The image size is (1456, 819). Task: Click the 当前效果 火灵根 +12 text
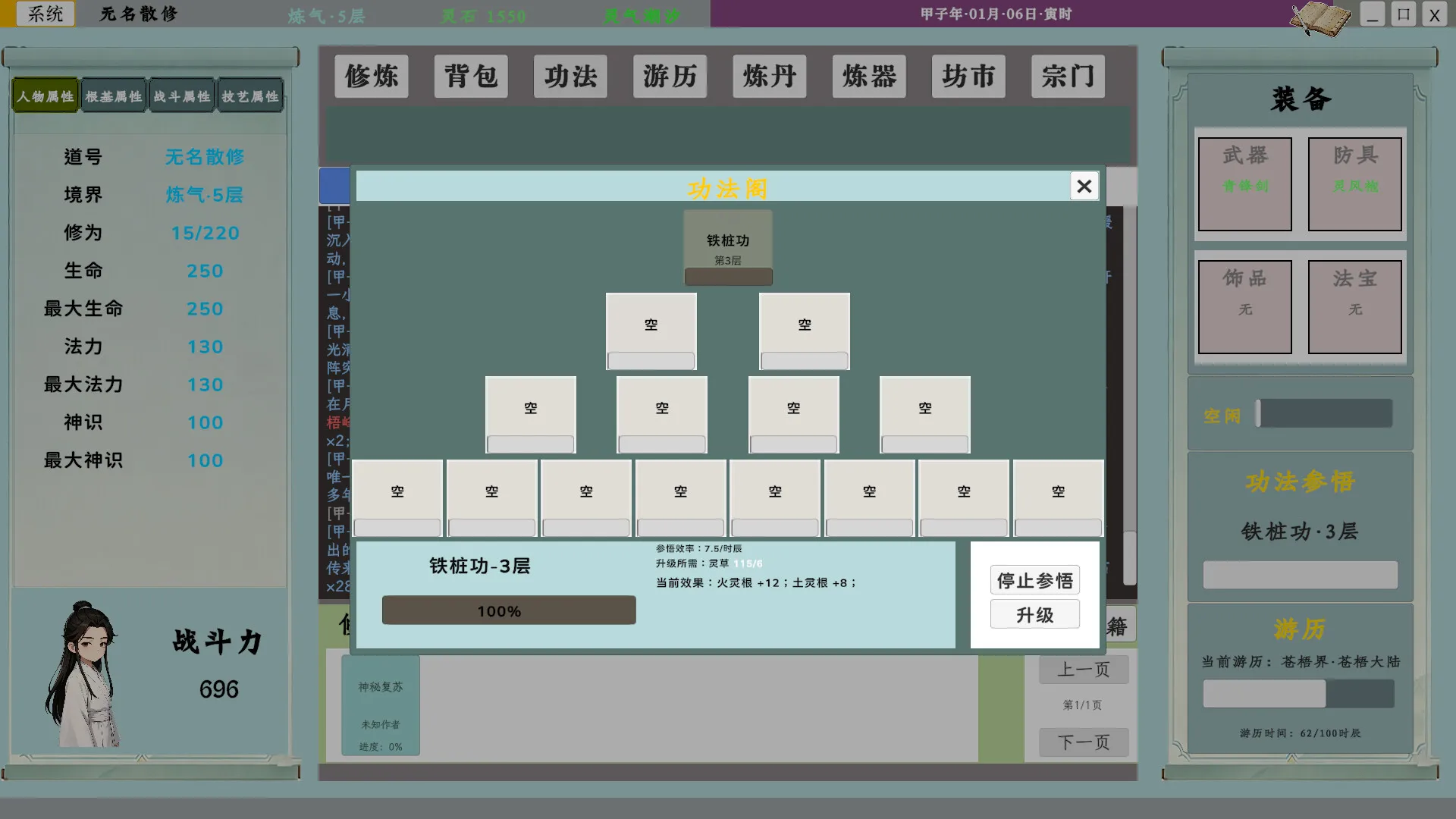[x=755, y=583]
